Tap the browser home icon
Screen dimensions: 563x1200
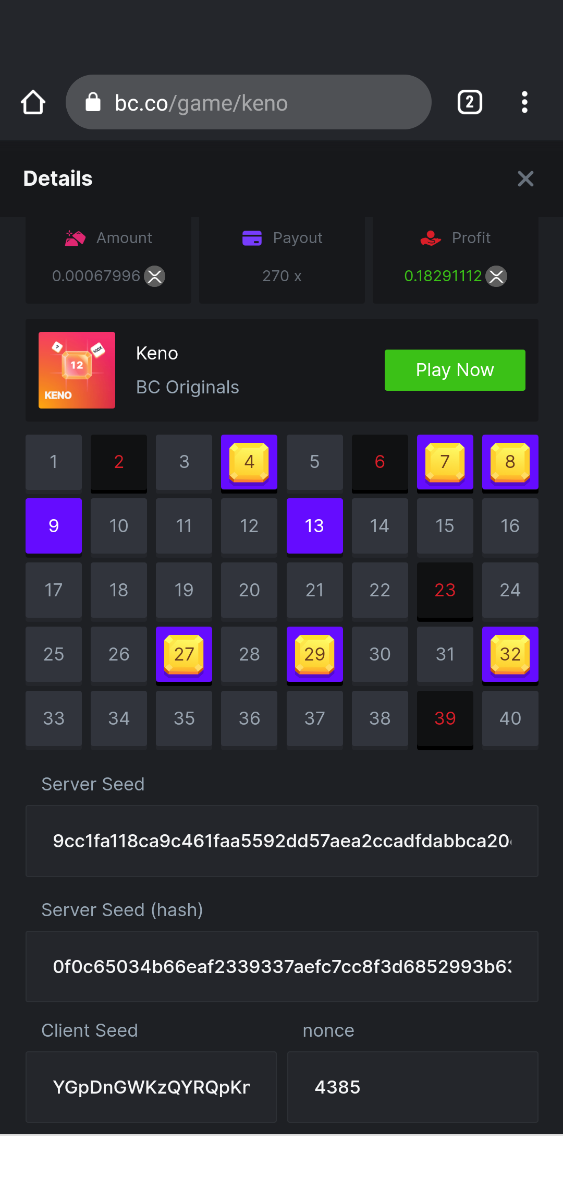pyautogui.click(x=33, y=102)
